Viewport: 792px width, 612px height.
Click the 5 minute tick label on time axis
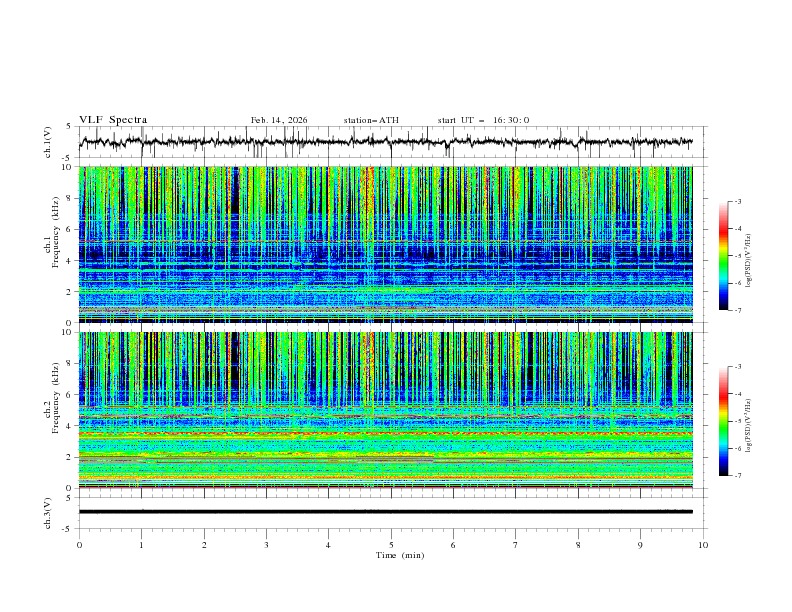[x=391, y=544]
